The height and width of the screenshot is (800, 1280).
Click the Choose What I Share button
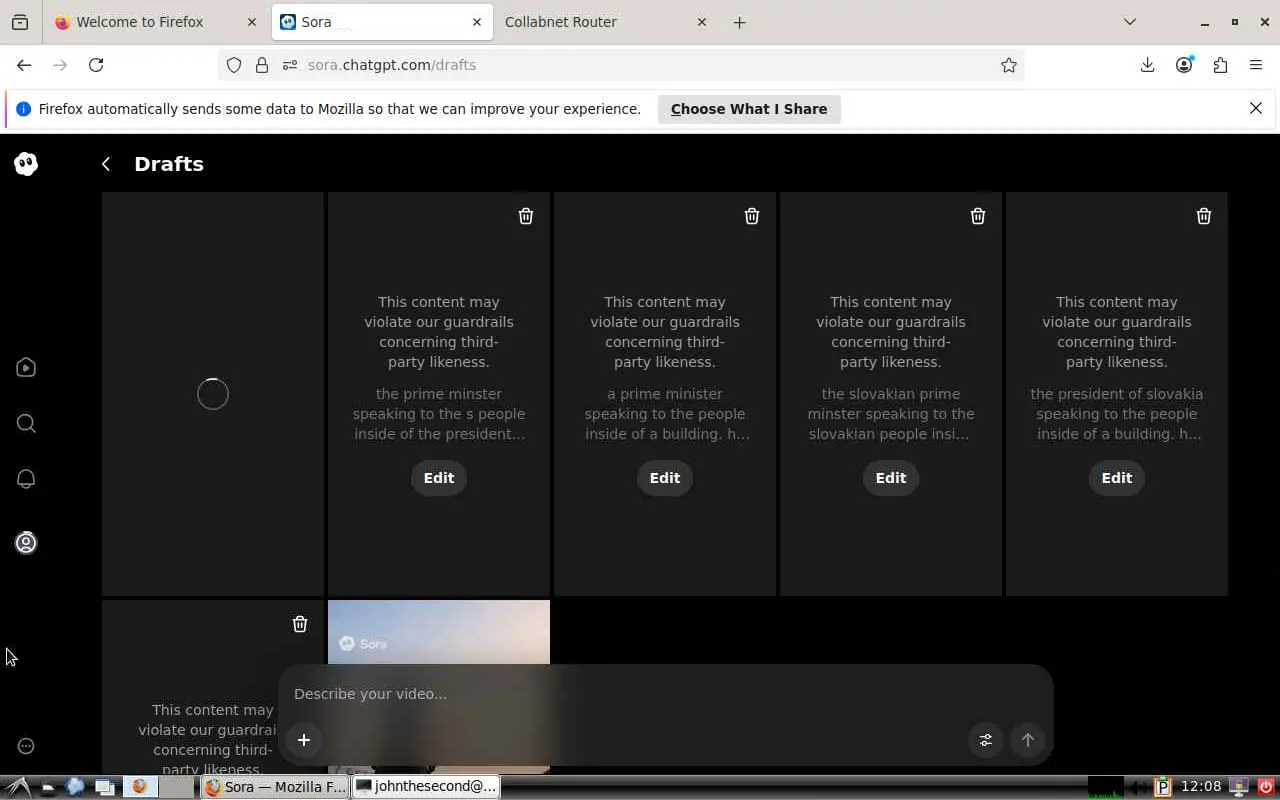pyautogui.click(x=749, y=109)
